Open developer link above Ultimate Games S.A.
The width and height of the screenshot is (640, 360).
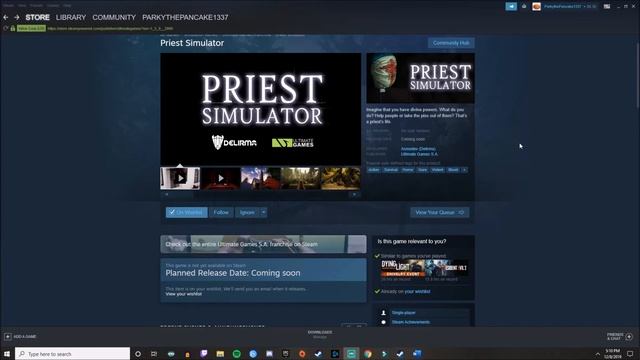tap(418, 149)
